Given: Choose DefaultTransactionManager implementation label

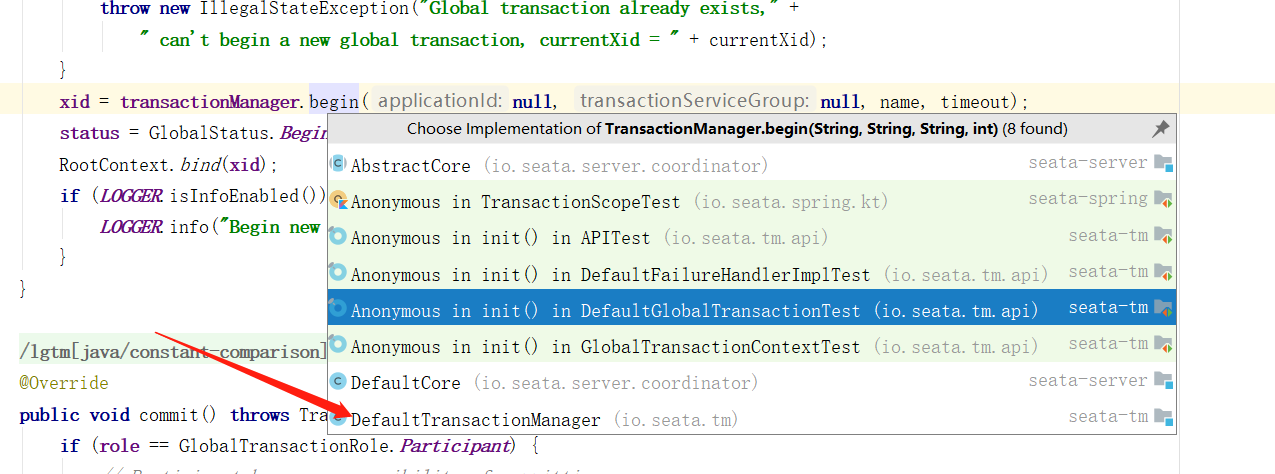Looking at the screenshot, I should point(476,419).
